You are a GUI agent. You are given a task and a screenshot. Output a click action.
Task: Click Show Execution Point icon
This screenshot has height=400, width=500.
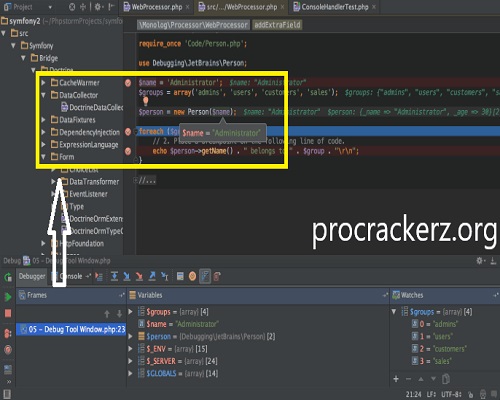click(99, 276)
